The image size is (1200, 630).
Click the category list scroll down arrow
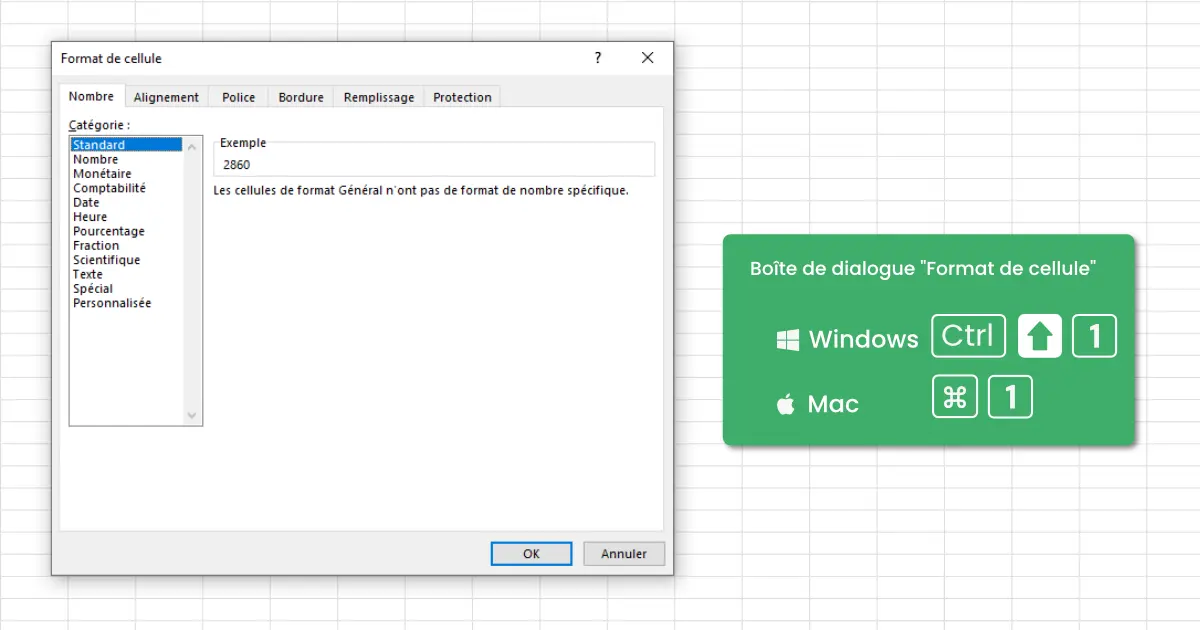pyautogui.click(x=193, y=415)
